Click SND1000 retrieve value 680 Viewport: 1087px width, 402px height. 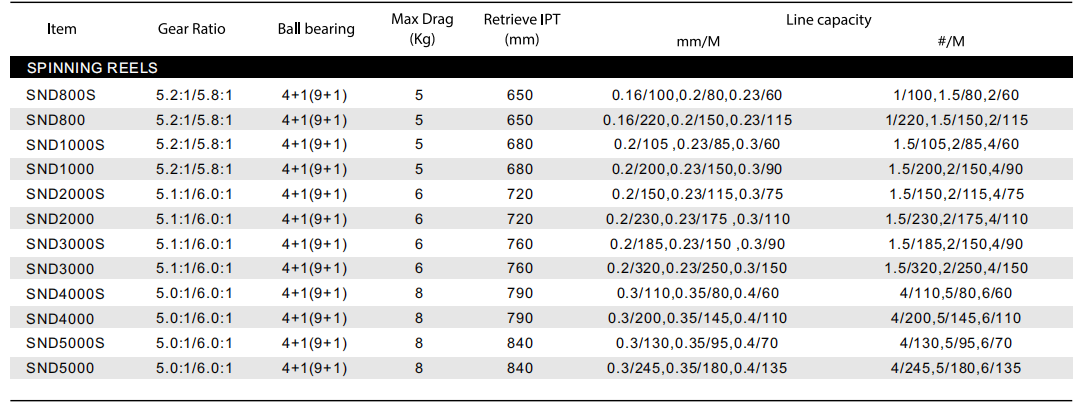(x=520, y=169)
